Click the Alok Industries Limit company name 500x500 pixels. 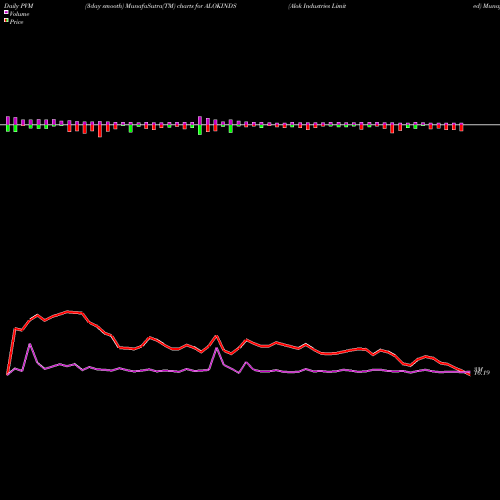coord(317,6)
